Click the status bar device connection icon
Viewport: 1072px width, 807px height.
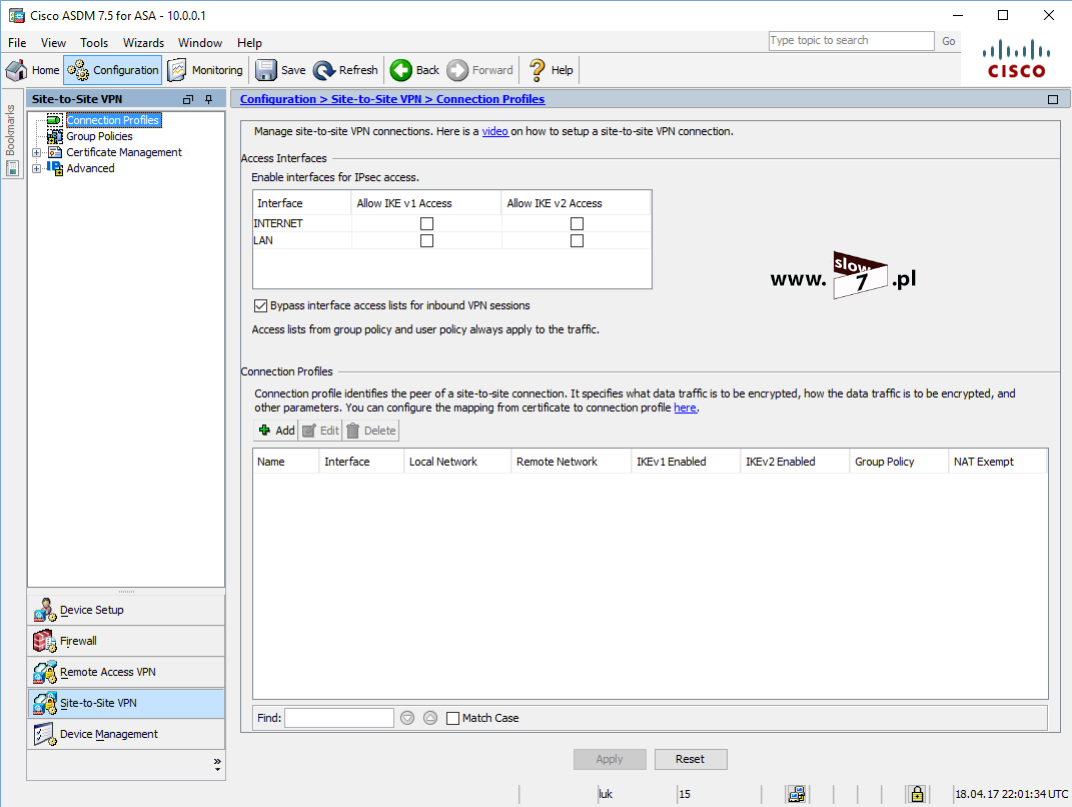pyautogui.click(x=796, y=794)
